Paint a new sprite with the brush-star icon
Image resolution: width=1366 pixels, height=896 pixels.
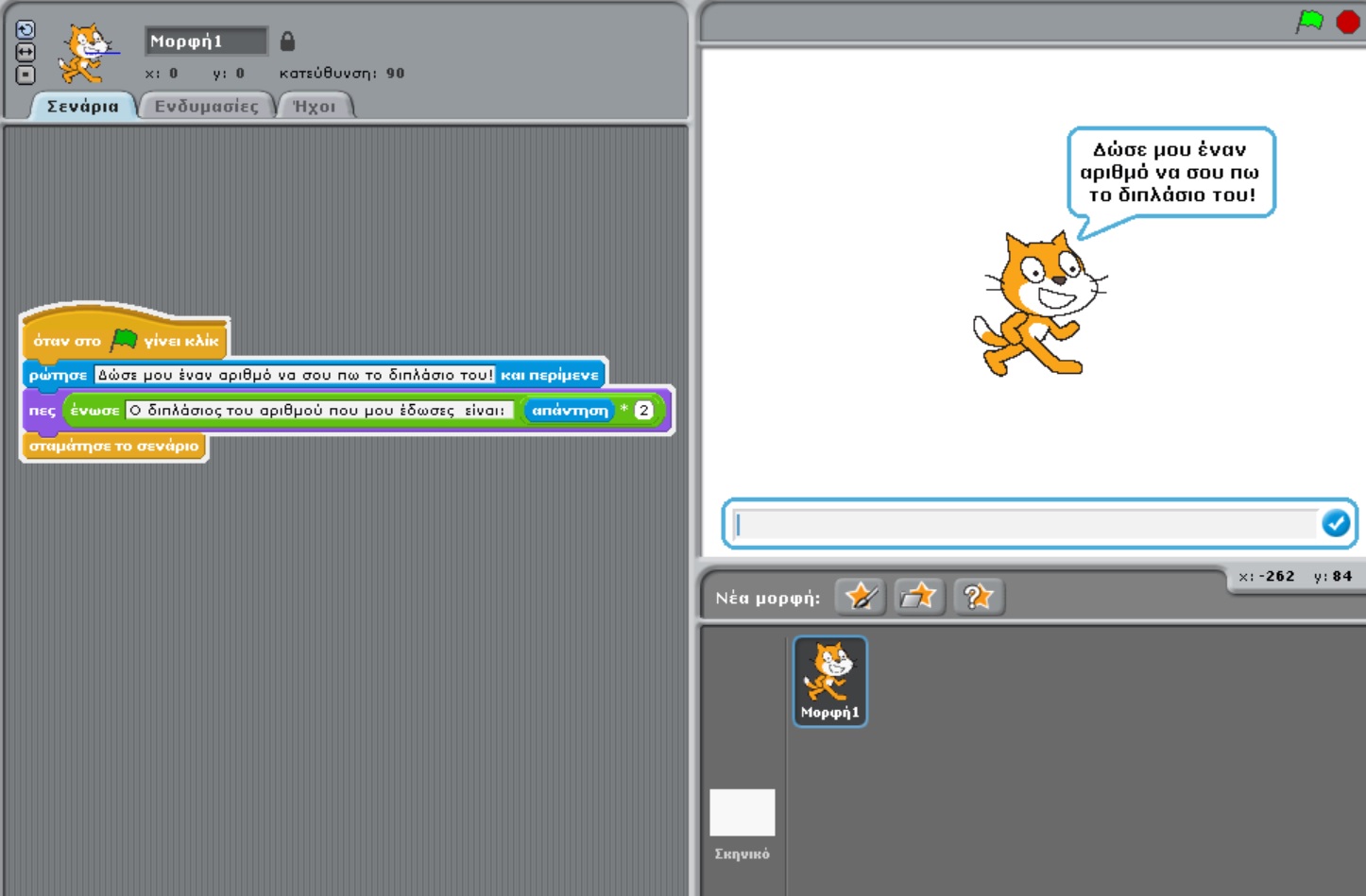860,597
